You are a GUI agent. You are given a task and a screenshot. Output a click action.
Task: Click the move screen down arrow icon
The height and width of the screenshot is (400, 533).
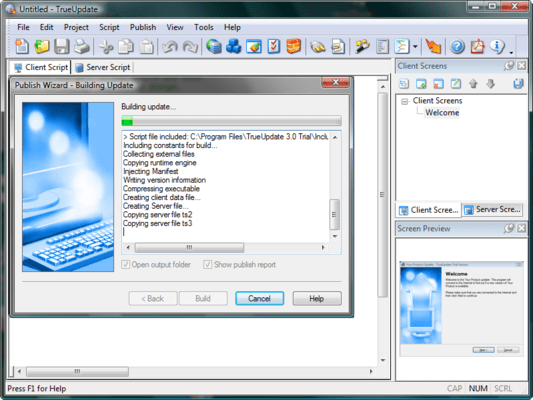point(490,84)
